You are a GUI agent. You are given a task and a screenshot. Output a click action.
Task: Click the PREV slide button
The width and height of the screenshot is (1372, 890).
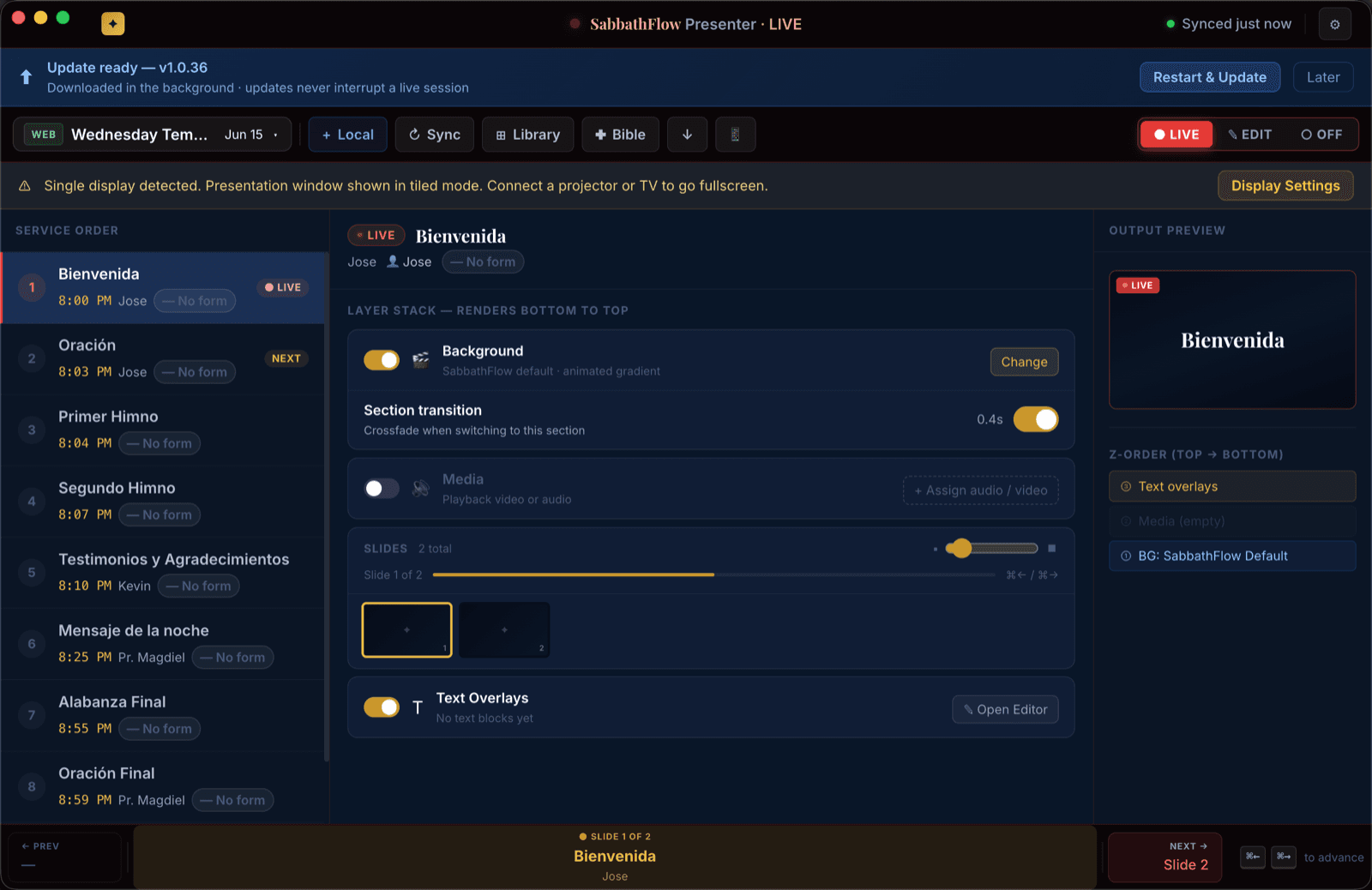[65, 857]
